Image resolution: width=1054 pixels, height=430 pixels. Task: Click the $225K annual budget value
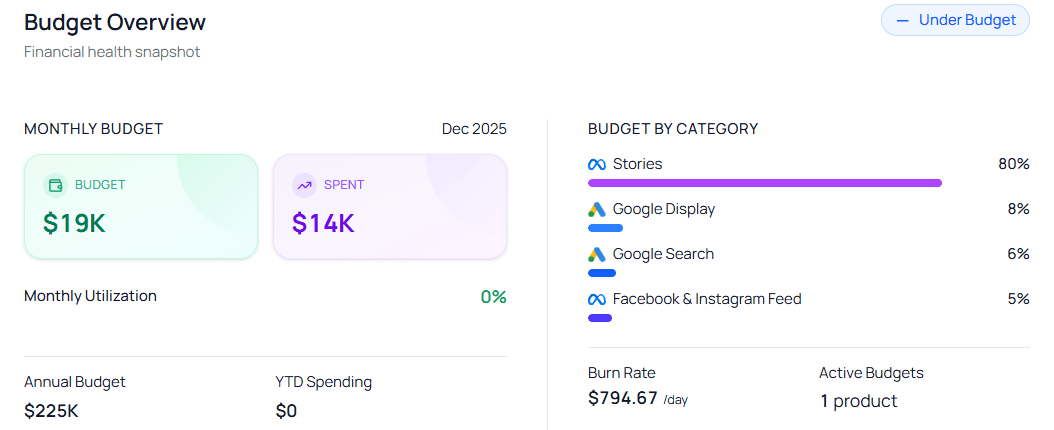pos(51,411)
